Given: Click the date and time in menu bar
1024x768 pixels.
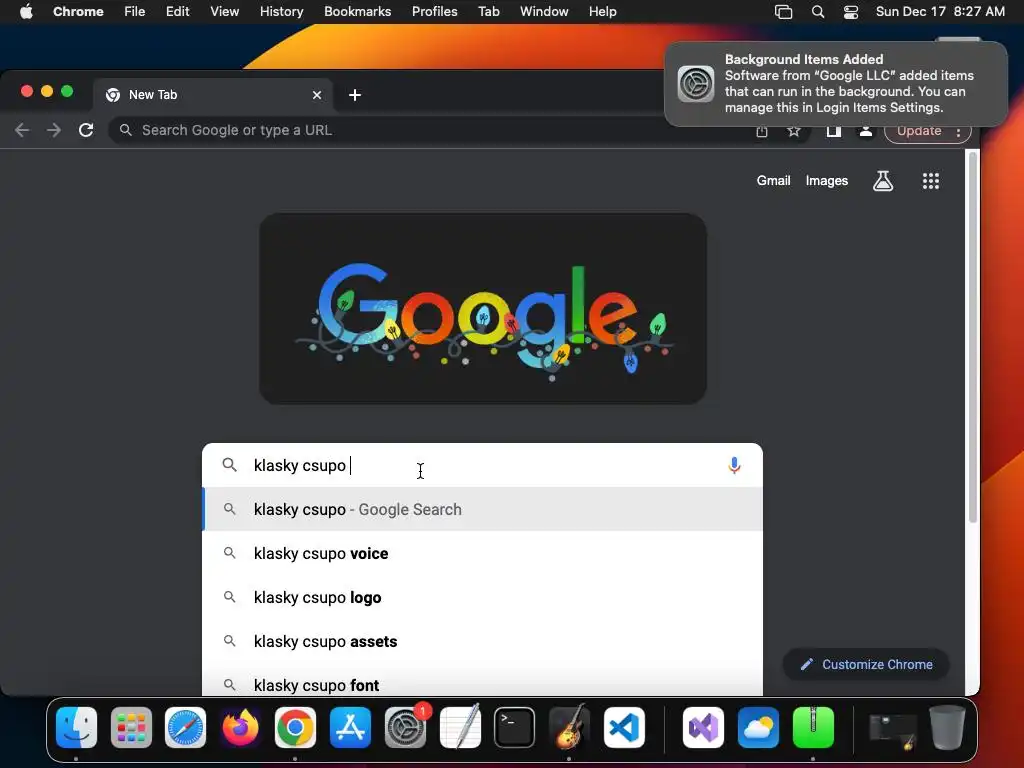Looking at the screenshot, I should [x=940, y=12].
